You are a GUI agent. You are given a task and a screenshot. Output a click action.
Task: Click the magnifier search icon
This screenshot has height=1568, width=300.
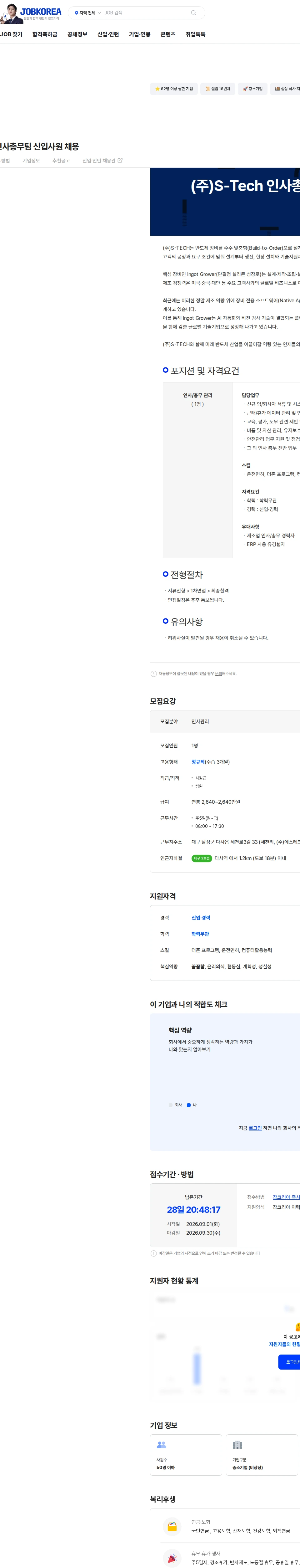[194, 13]
